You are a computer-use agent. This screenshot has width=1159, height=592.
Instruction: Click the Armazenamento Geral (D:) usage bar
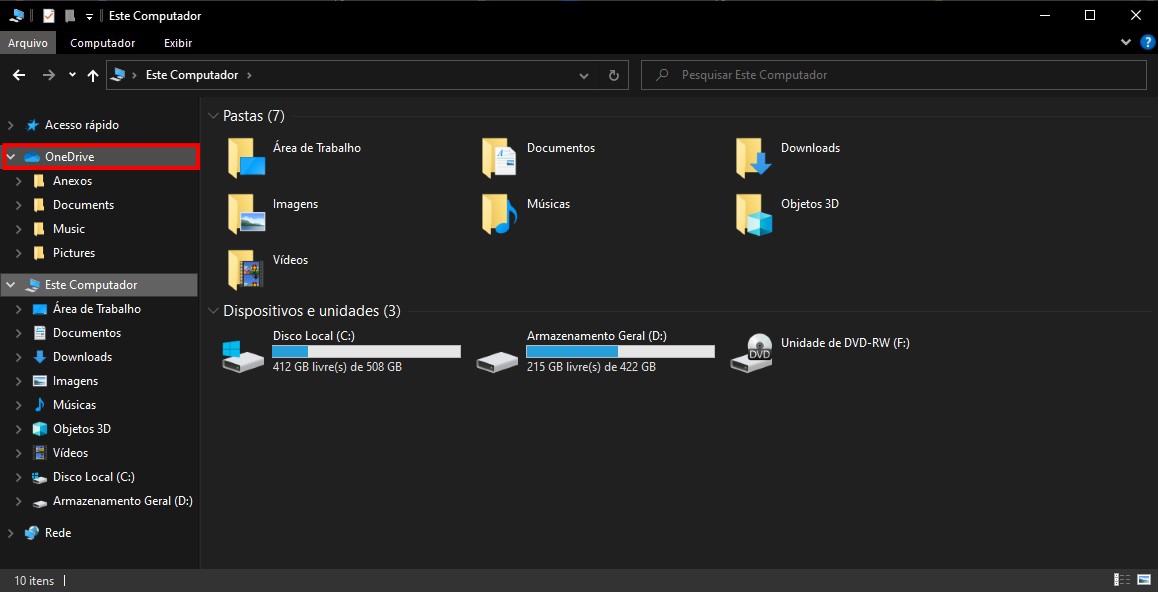coord(620,352)
